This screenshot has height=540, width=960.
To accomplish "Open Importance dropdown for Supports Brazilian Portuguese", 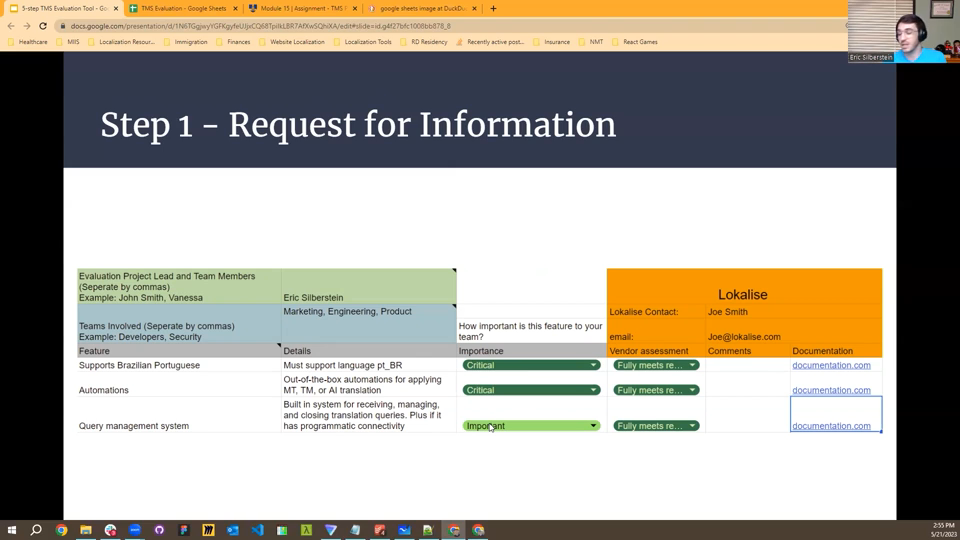I will (531, 365).
